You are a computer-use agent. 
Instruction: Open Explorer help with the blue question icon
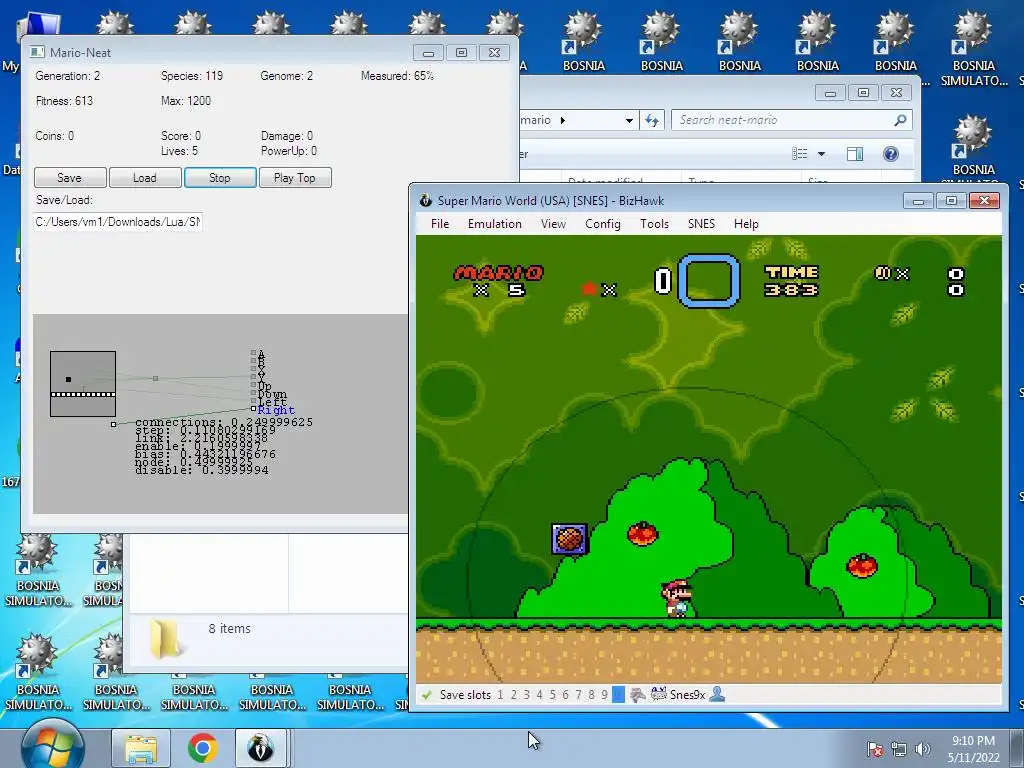[x=891, y=154]
